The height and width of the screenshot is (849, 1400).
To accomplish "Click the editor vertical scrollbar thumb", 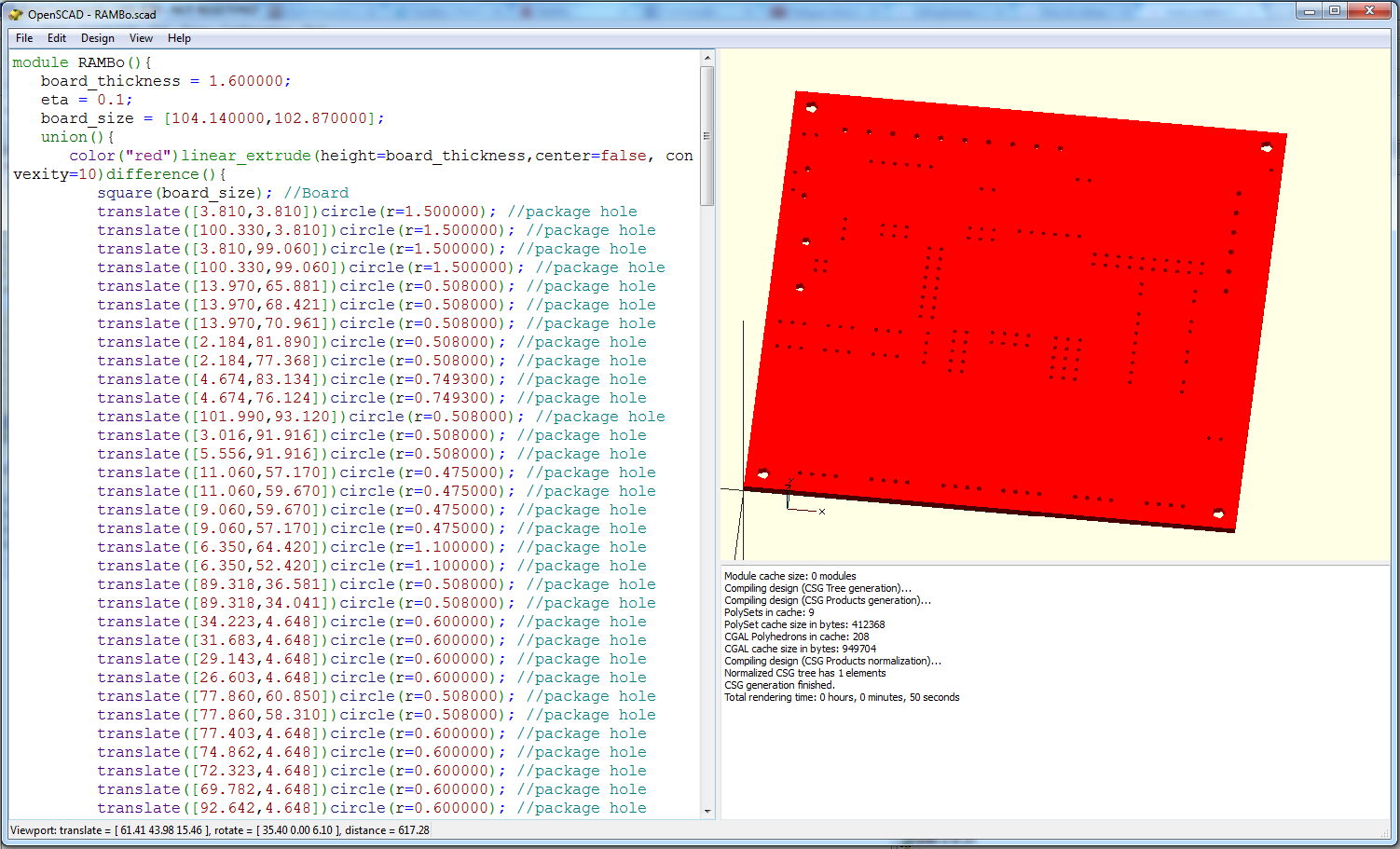I will point(707,136).
